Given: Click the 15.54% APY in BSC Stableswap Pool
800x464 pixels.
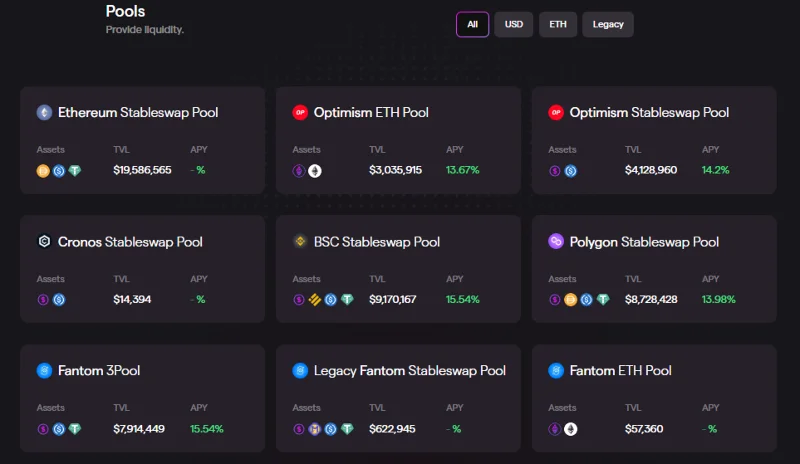Looking at the screenshot, I should pyautogui.click(x=463, y=299).
